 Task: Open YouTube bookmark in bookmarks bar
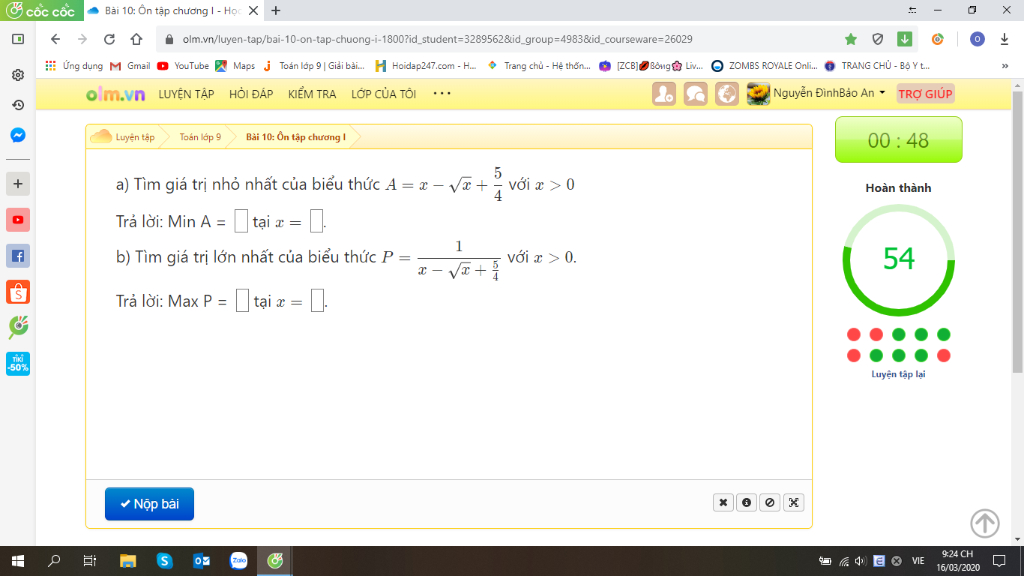point(183,66)
